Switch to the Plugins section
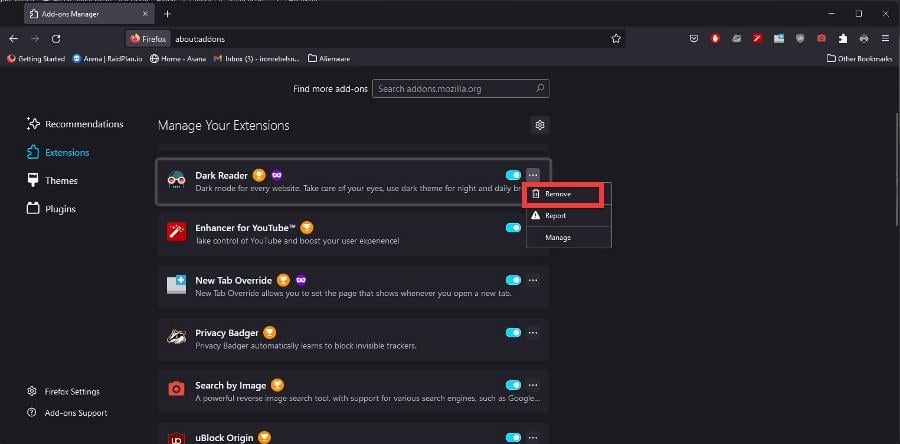Screen dimensions: 900x444 [52, 209]
